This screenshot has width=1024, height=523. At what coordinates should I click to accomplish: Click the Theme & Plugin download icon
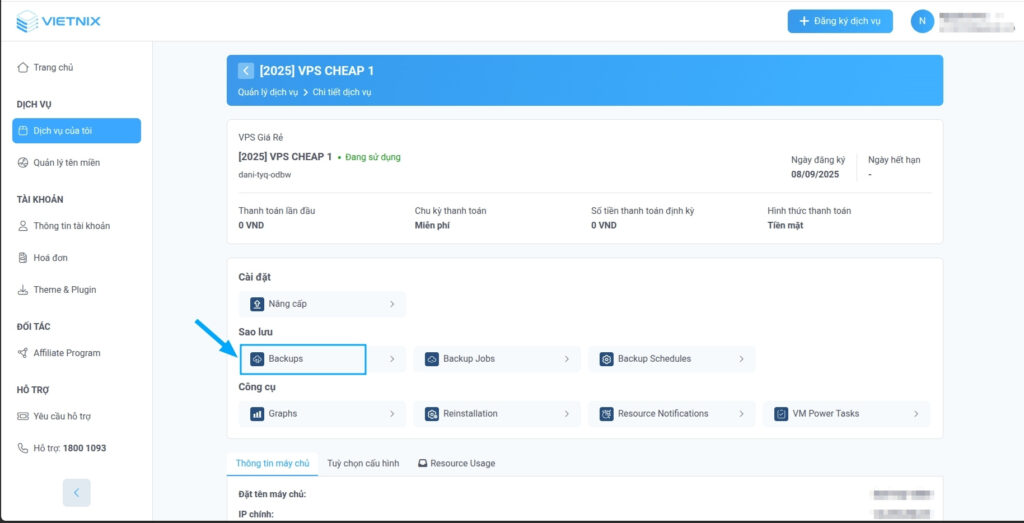click(x=23, y=290)
